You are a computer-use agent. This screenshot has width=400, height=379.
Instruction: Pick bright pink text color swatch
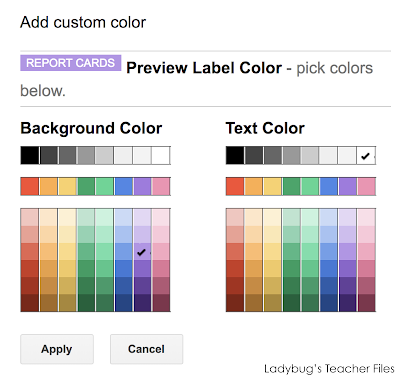click(x=366, y=186)
